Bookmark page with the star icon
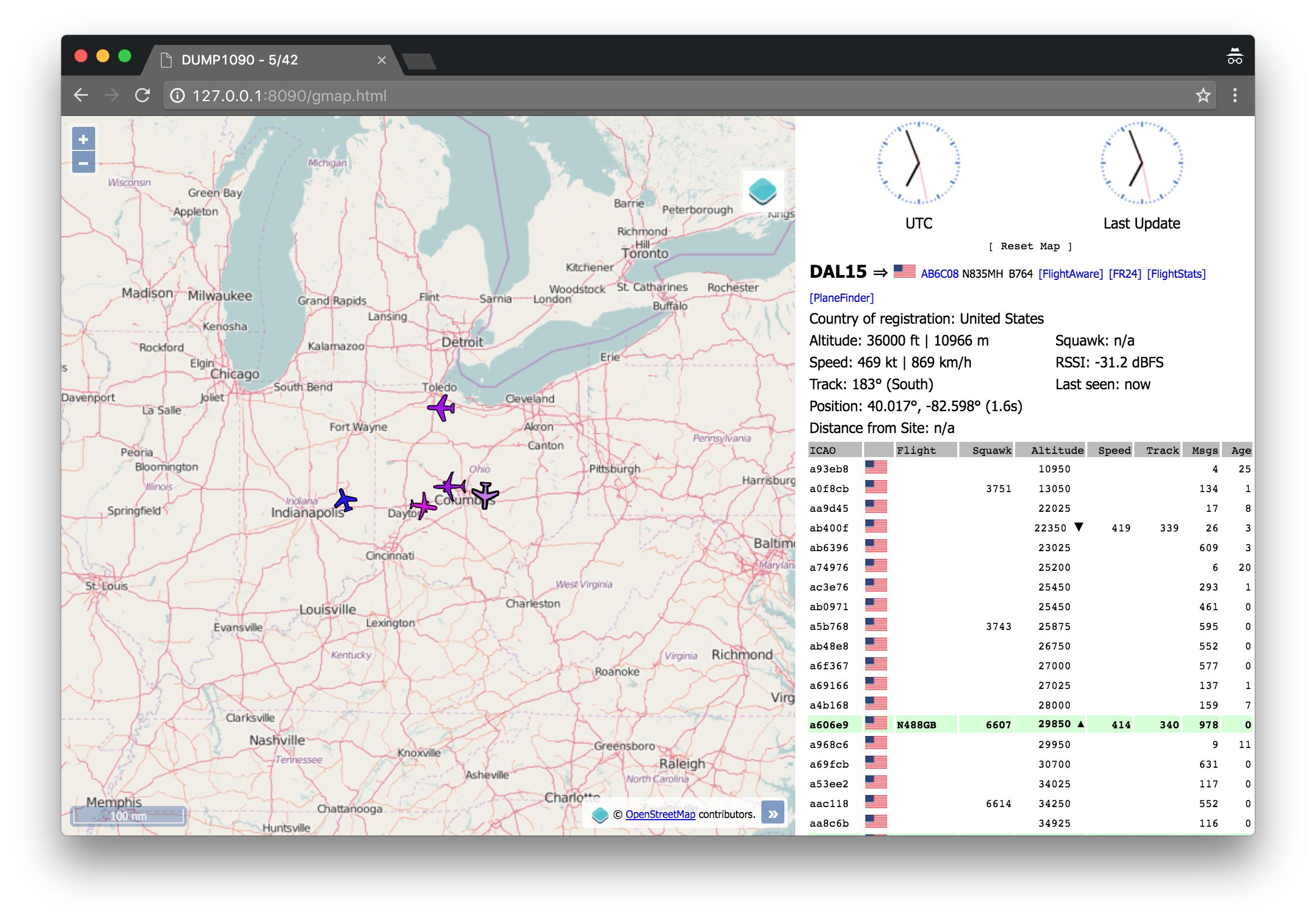Screen dimensions: 1316x923 1203,96
